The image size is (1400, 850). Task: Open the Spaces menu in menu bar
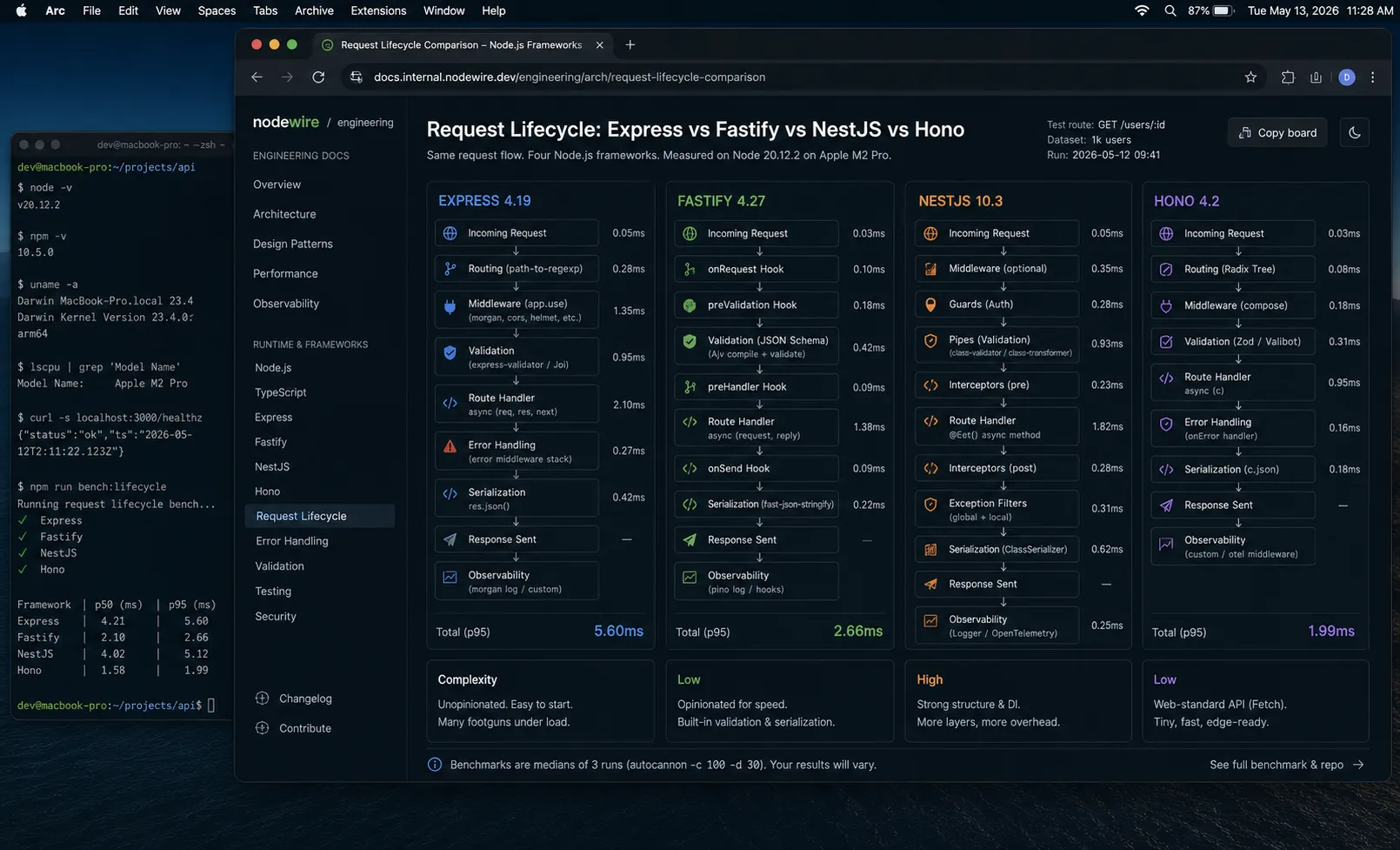217,10
